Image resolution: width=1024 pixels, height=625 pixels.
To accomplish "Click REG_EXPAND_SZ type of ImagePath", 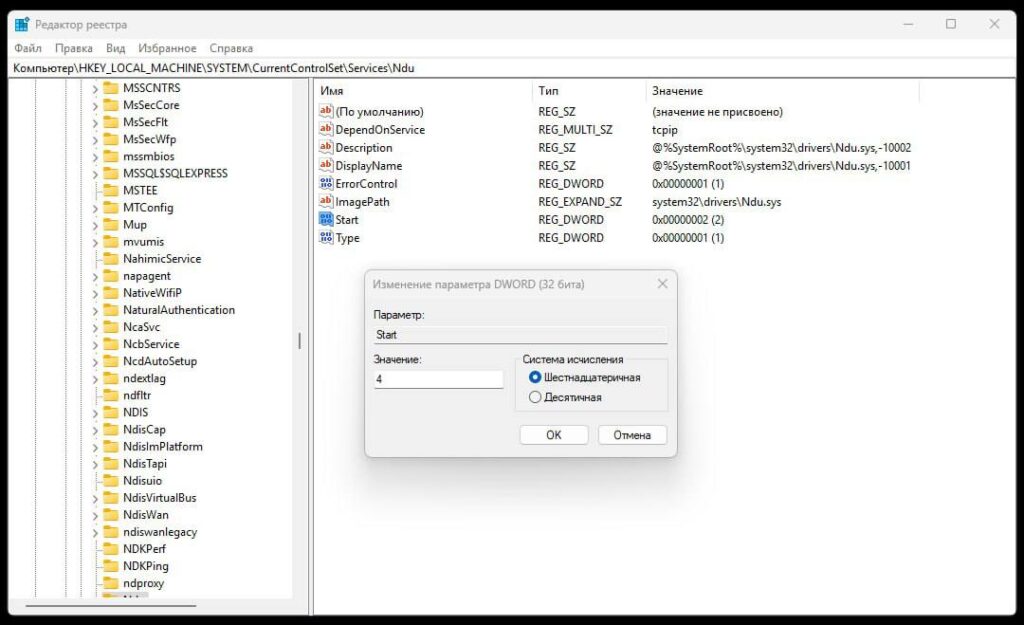I will [x=580, y=202].
